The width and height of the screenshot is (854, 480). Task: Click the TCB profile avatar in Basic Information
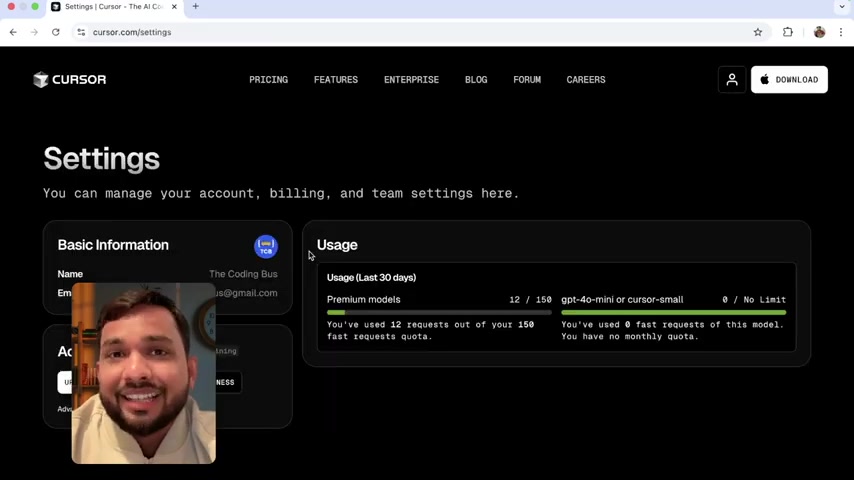click(266, 246)
